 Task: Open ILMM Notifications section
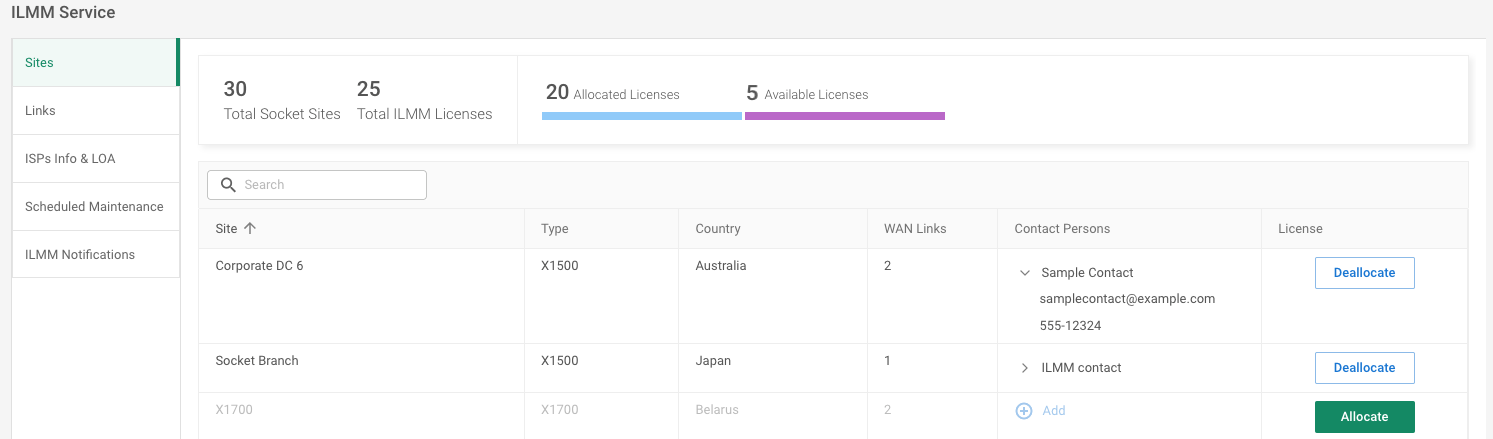(95, 255)
